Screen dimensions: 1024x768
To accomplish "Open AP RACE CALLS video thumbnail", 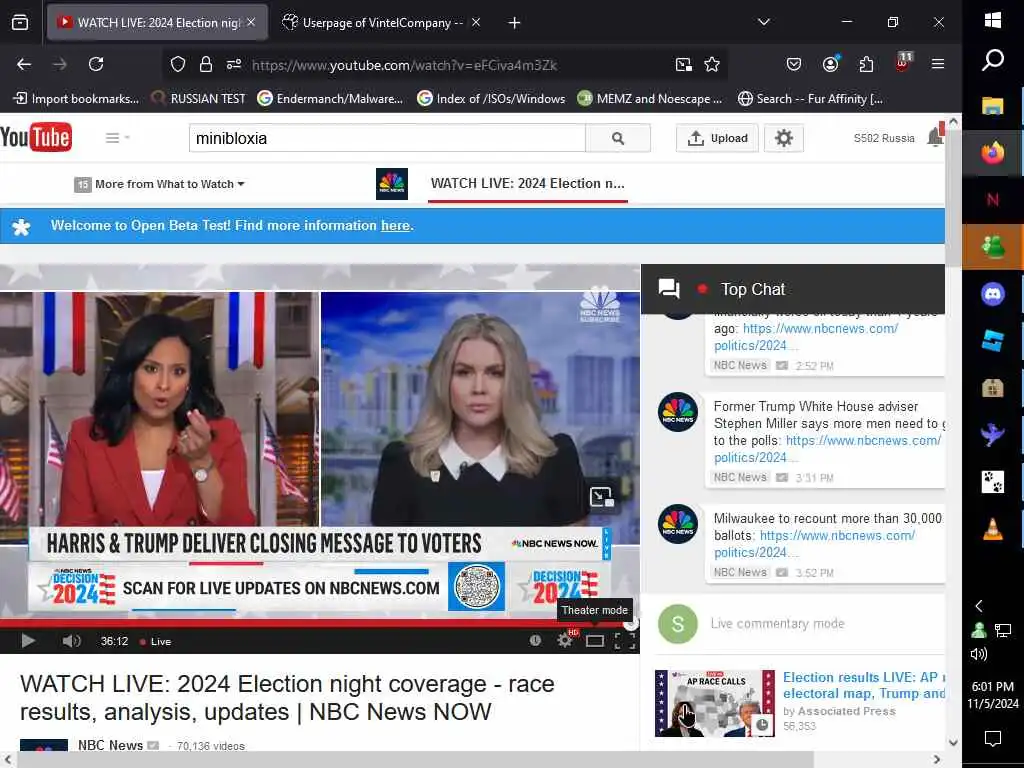I will click(x=715, y=703).
